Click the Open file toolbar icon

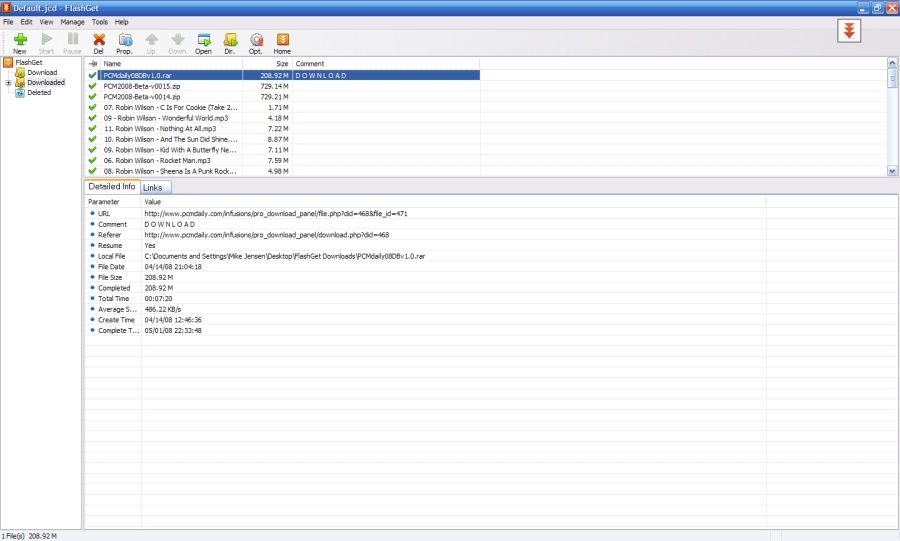[203, 41]
